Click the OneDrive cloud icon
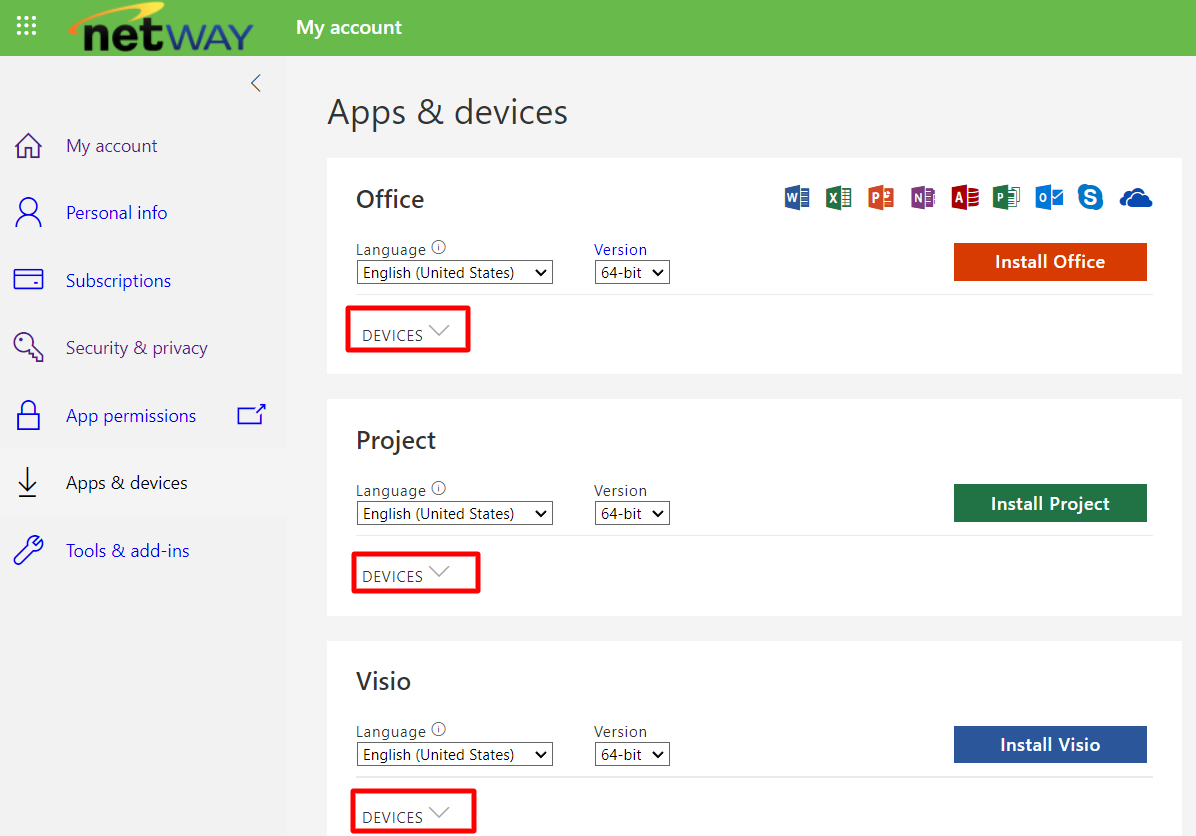Viewport: 1196px width, 836px height. (x=1136, y=198)
